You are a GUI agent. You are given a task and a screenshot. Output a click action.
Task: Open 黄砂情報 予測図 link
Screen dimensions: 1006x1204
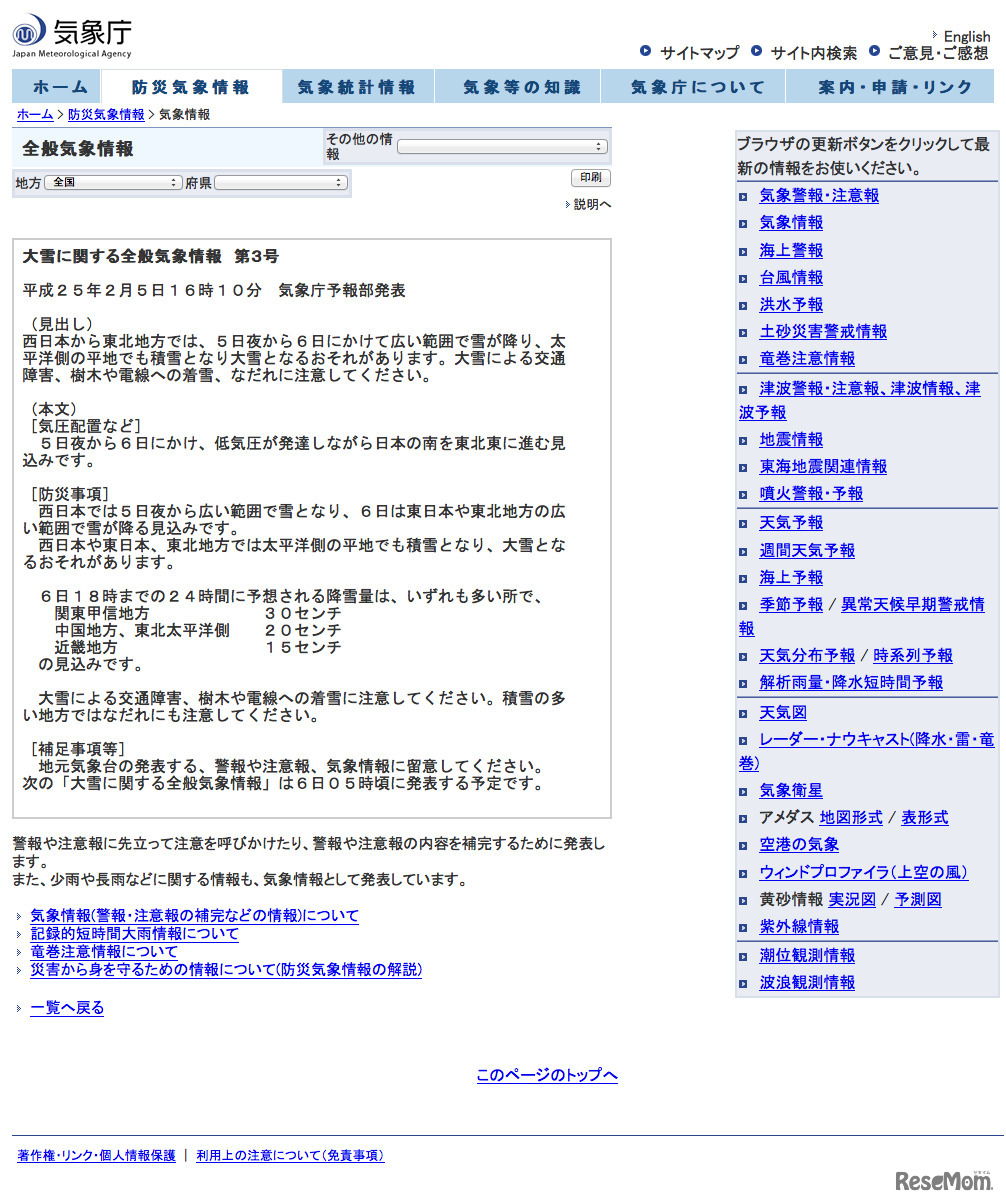[918, 900]
